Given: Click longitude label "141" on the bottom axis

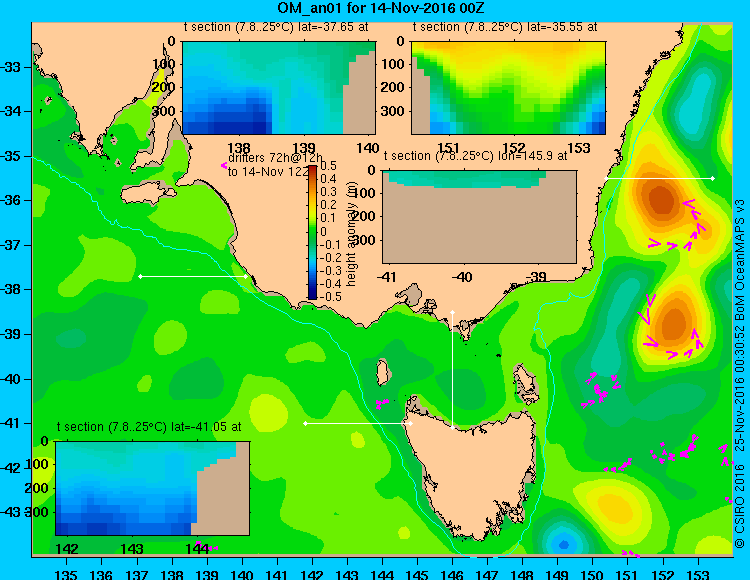Looking at the screenshot, I should tap(276, 574).
